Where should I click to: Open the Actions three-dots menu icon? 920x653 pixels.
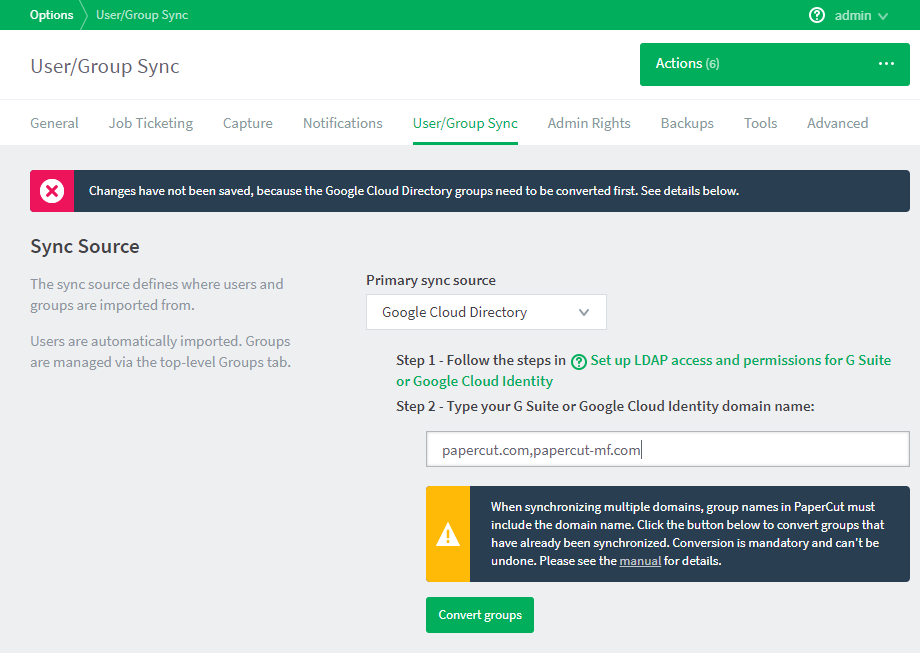[x=886, y=63]
